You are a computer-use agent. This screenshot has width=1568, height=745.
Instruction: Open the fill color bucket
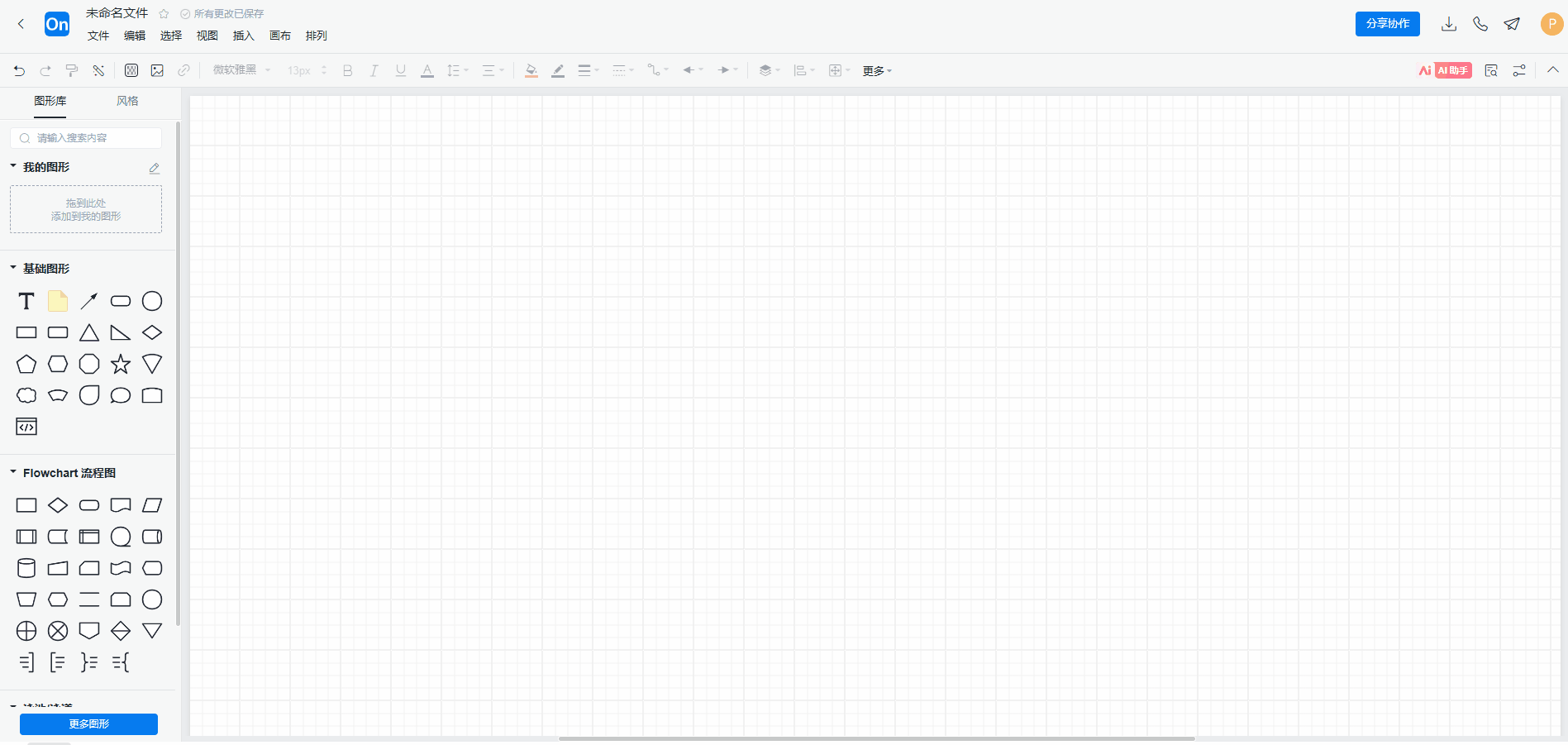click(531, 71)
